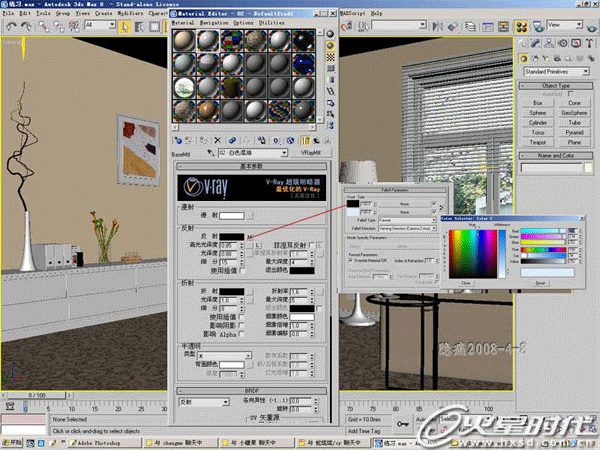Screen dimensions: 600x450
Task: Click the object color swatch in Name and Color
Action: point(588,168)
